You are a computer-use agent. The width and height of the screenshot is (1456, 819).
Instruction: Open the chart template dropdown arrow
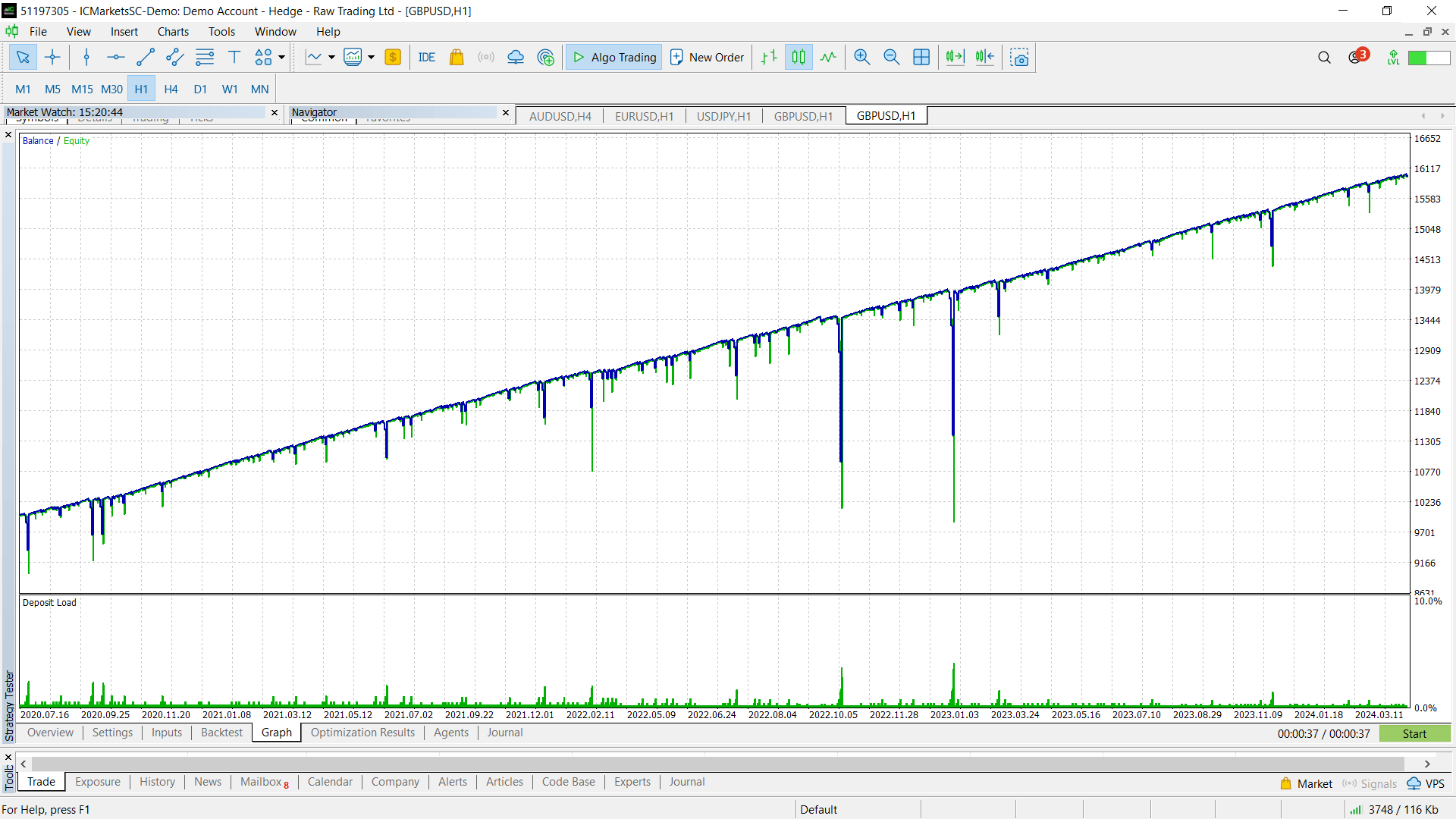pos(369,57)
